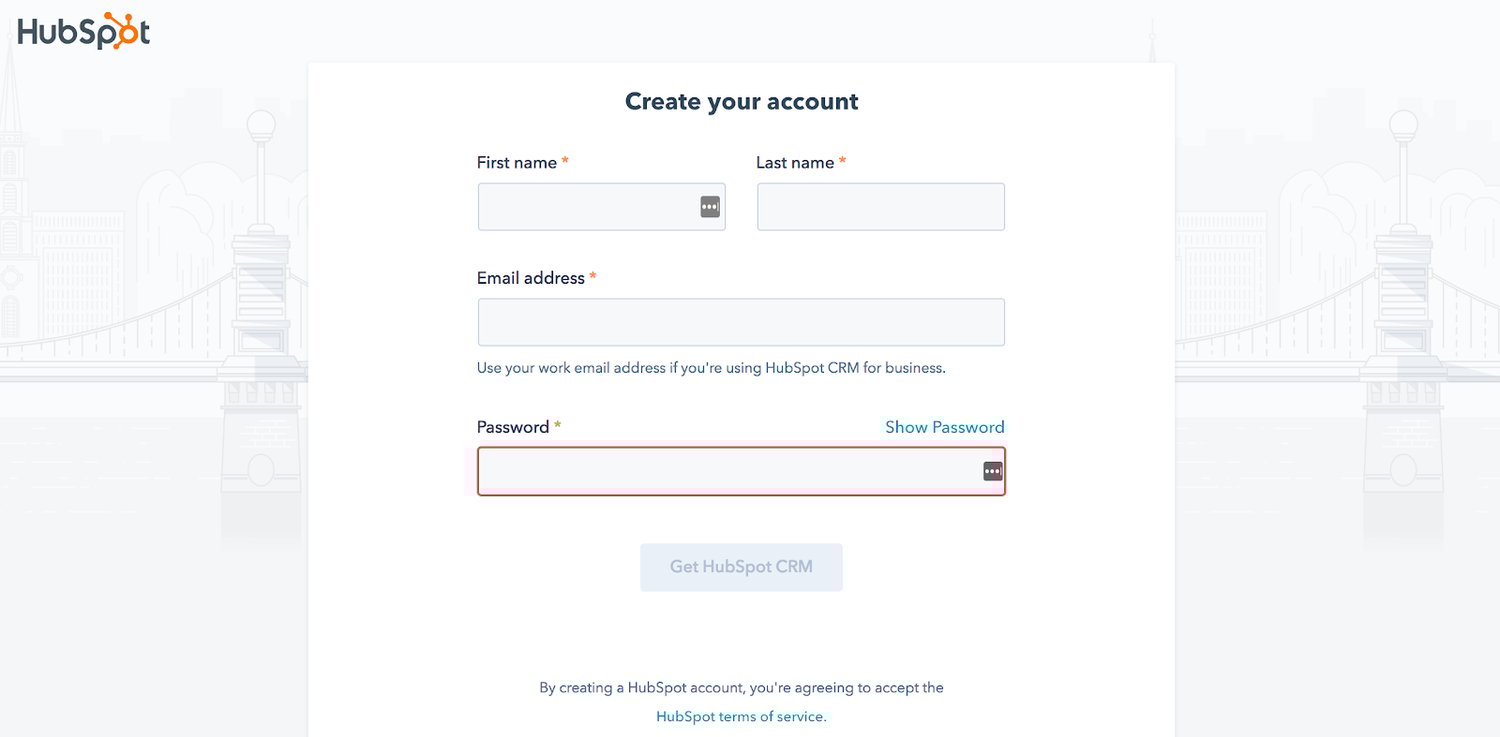This screenshot has width=1500, height=737.
Task: Click the HubSpot logo
Action: [x=84, y=32]
